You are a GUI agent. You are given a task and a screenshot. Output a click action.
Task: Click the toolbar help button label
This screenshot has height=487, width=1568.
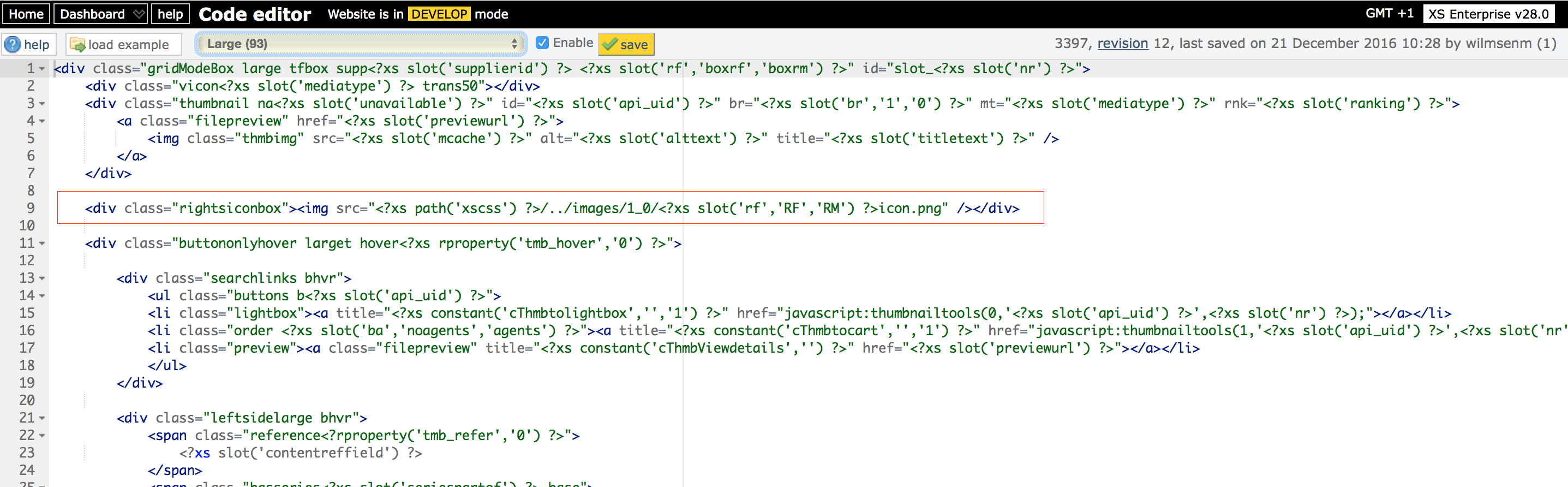pos(37,44)
